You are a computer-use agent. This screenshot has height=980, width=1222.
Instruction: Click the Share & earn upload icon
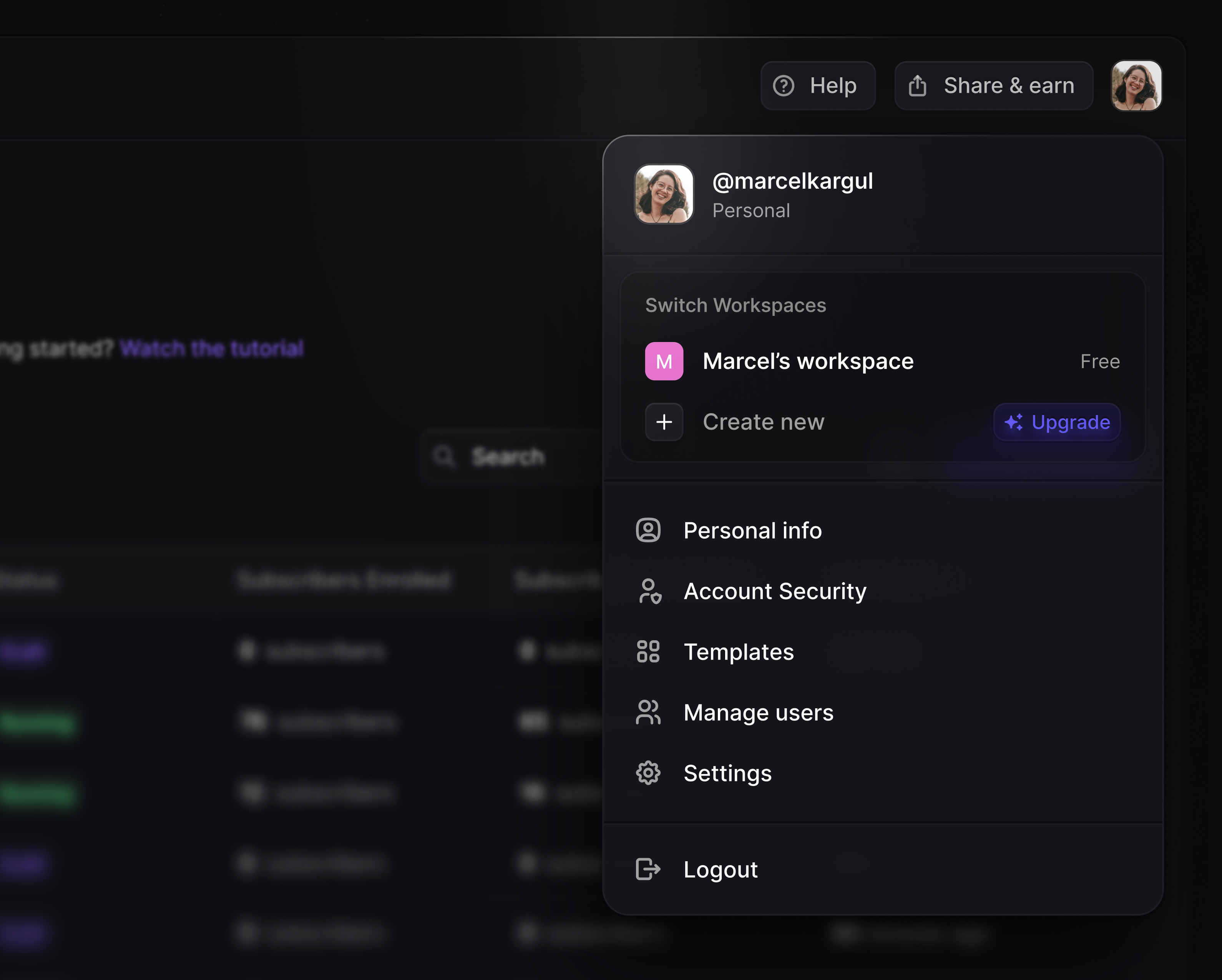point(917,86)
